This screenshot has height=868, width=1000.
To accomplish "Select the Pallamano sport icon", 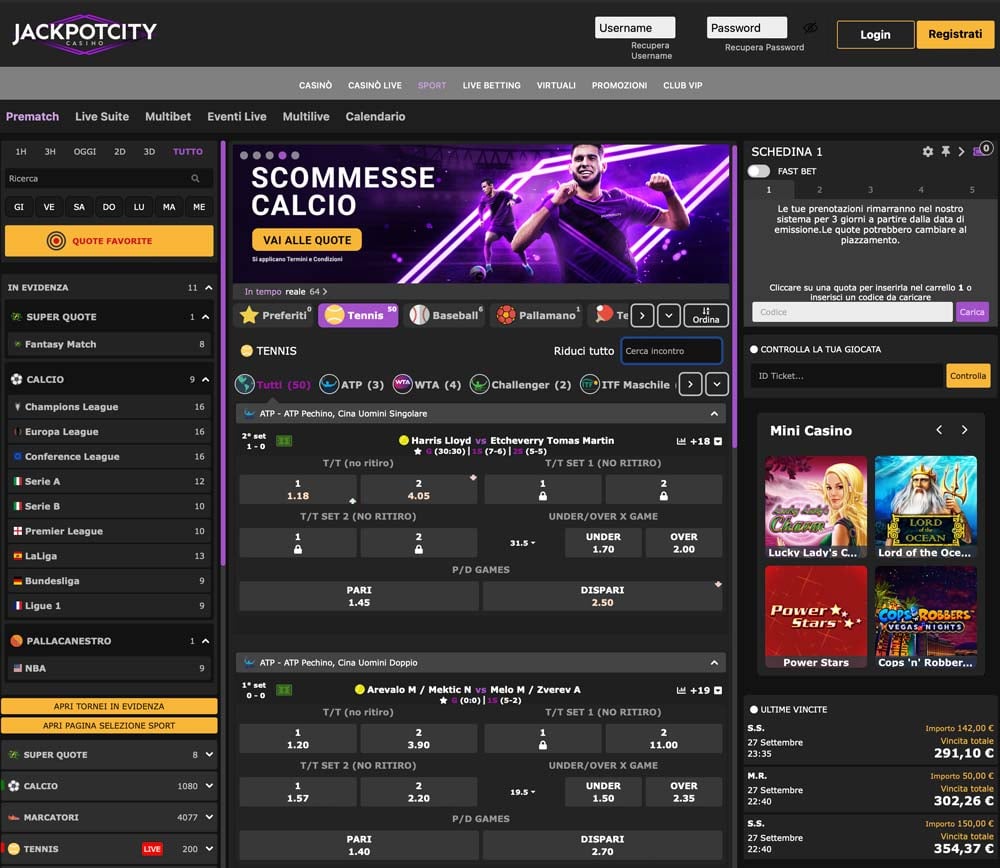I will click(x=506, y=315).
